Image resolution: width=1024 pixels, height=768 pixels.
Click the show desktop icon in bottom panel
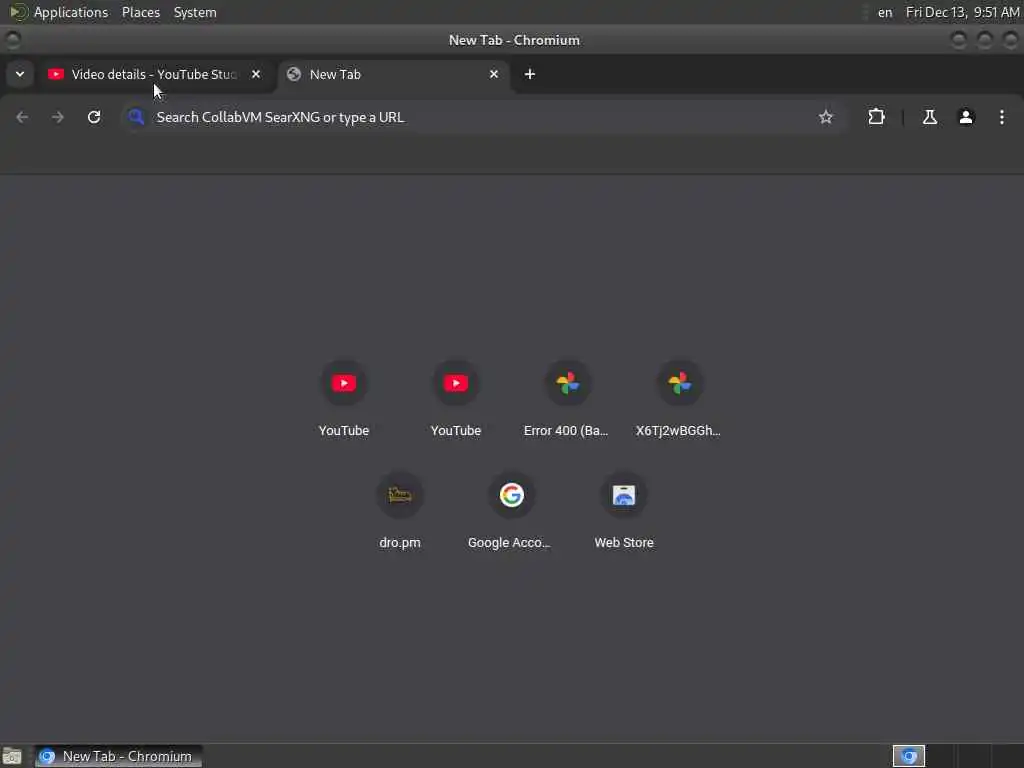(12, 757)
